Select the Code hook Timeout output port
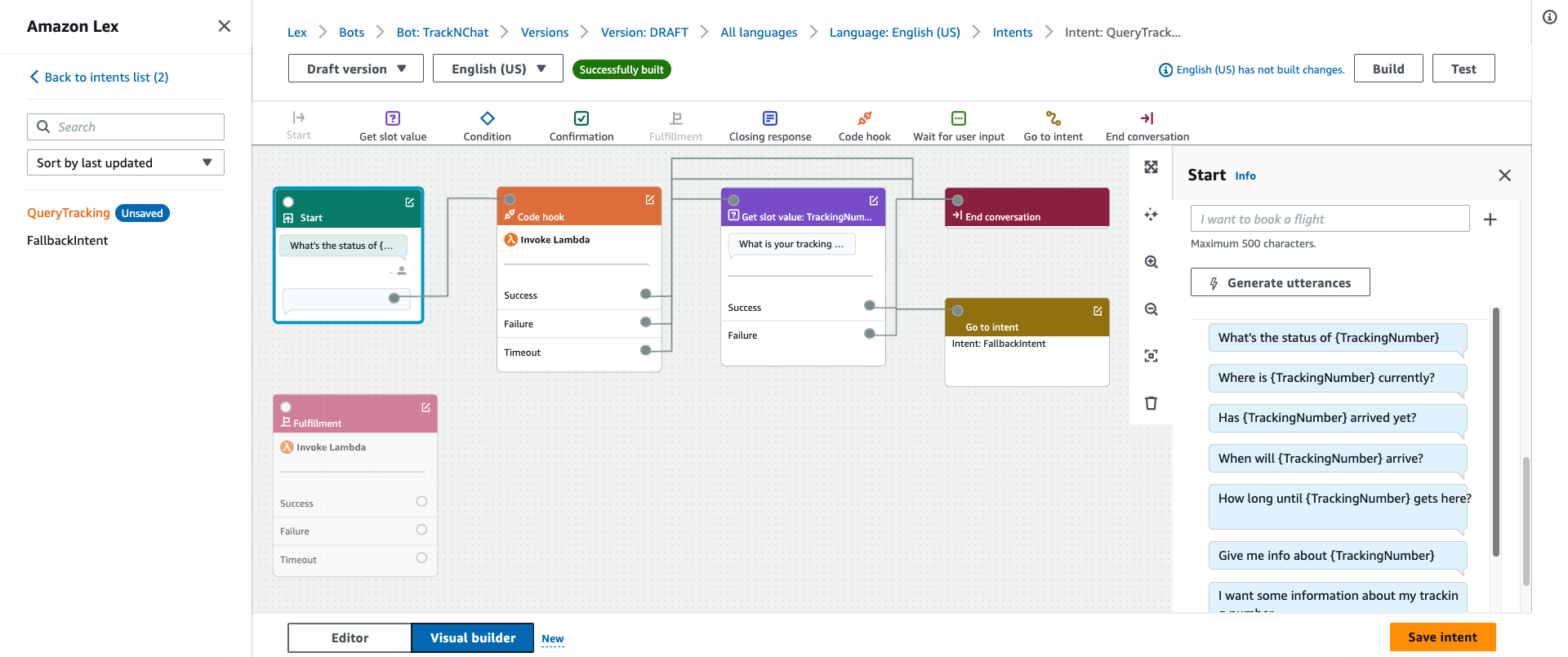The width and height of the screenshot is (1568, 657). tap(646, 350)
